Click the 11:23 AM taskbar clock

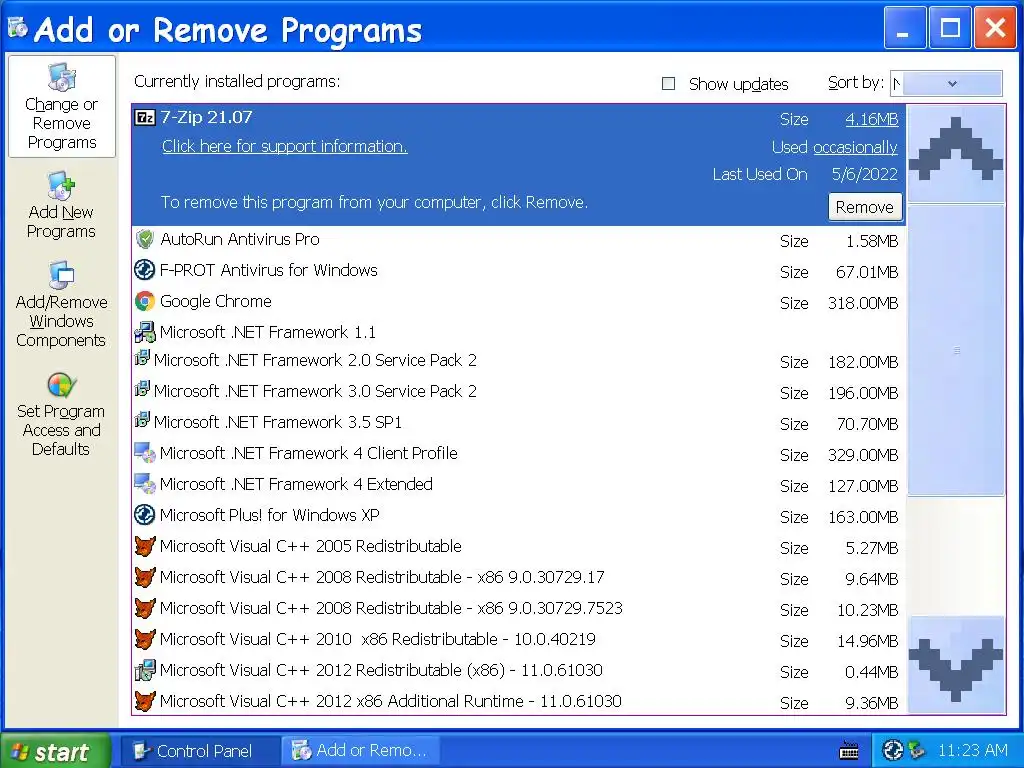(x=972, y=750)
